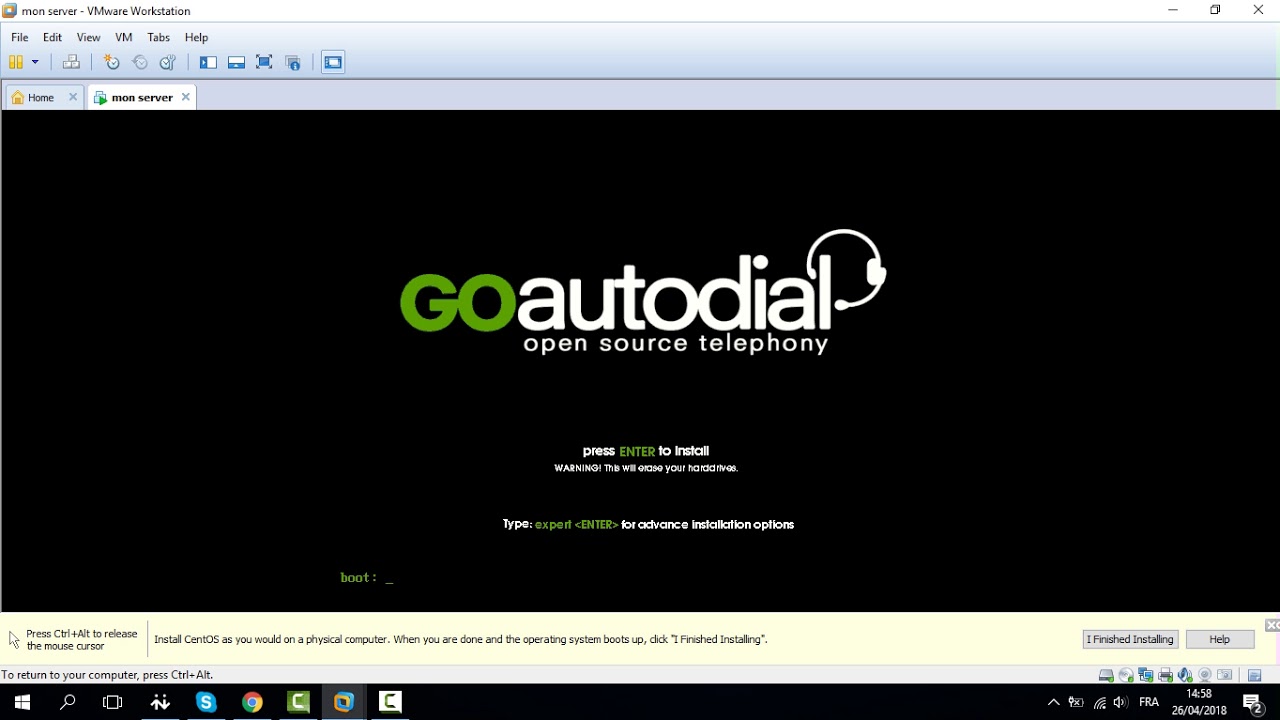This screenshot has width=1280, height=720.
Task: Click the hard disk device status icon
Action: pyautogui.click(x=1106, y=675)
